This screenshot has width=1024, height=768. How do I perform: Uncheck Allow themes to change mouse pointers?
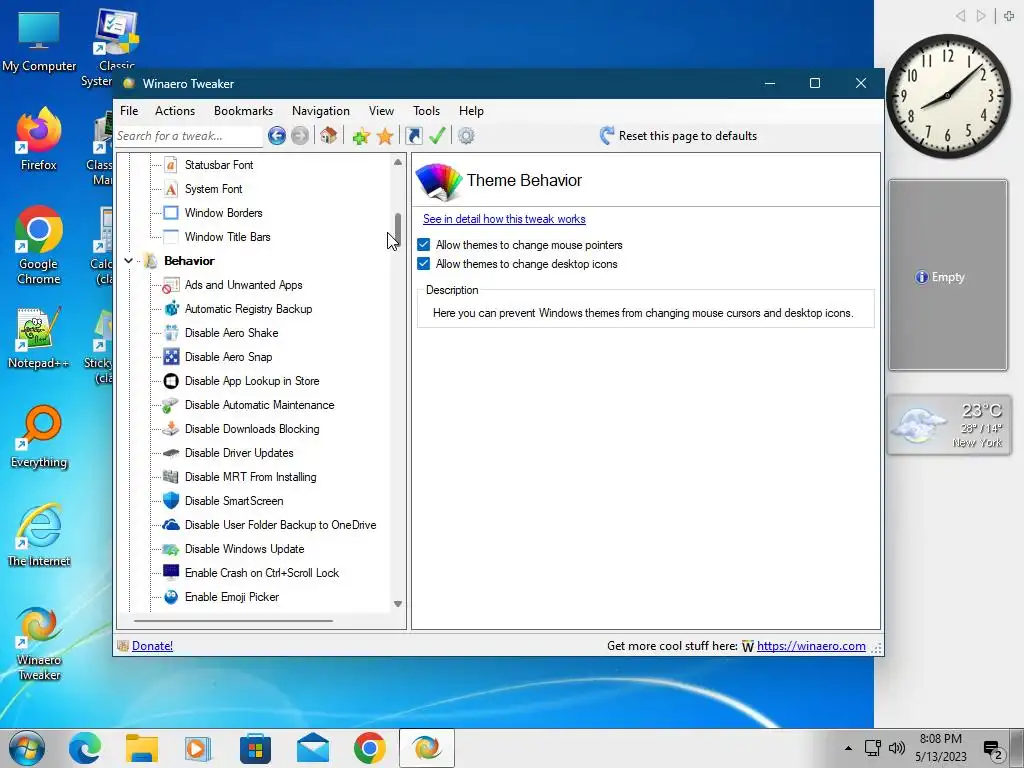(423, 245)
